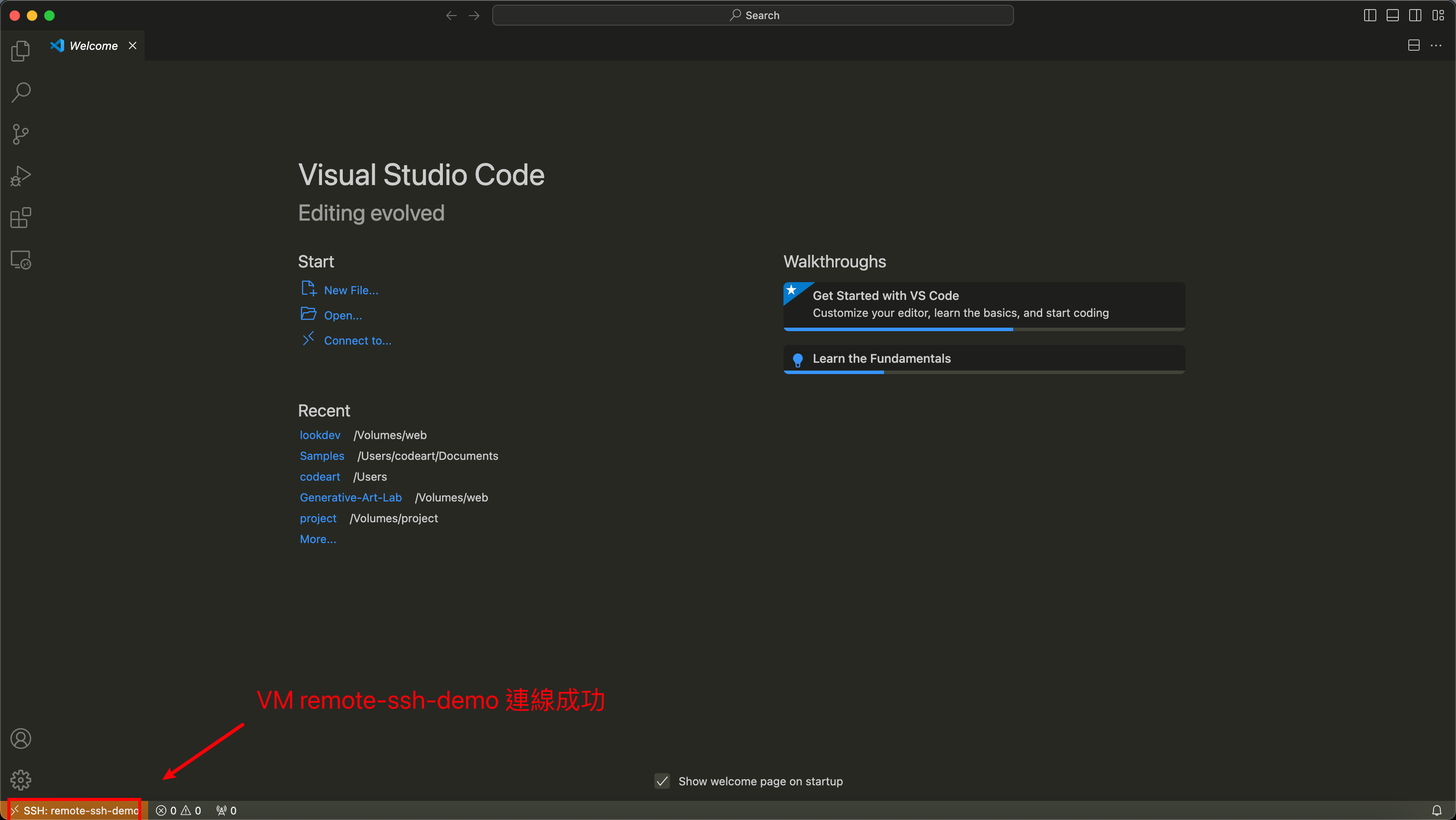1456x820 pixels.
Task: Select the Welcome editor tab
Action: tap(93, 46)
